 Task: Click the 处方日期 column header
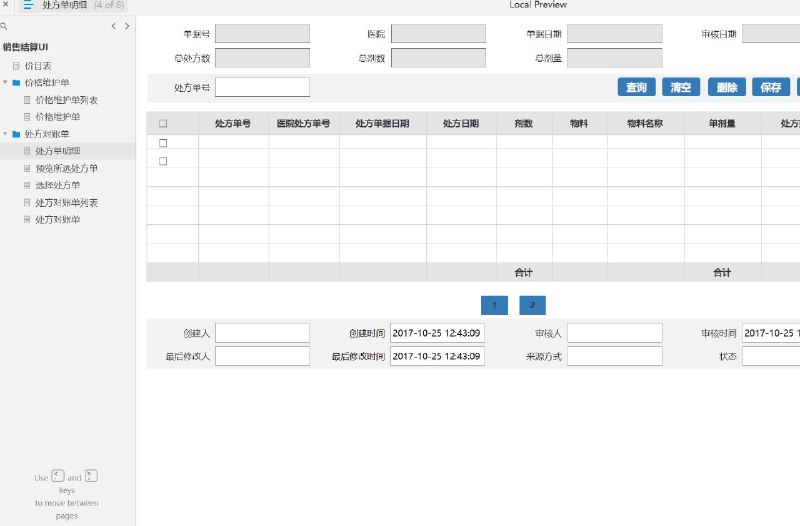tap(461, 123)
